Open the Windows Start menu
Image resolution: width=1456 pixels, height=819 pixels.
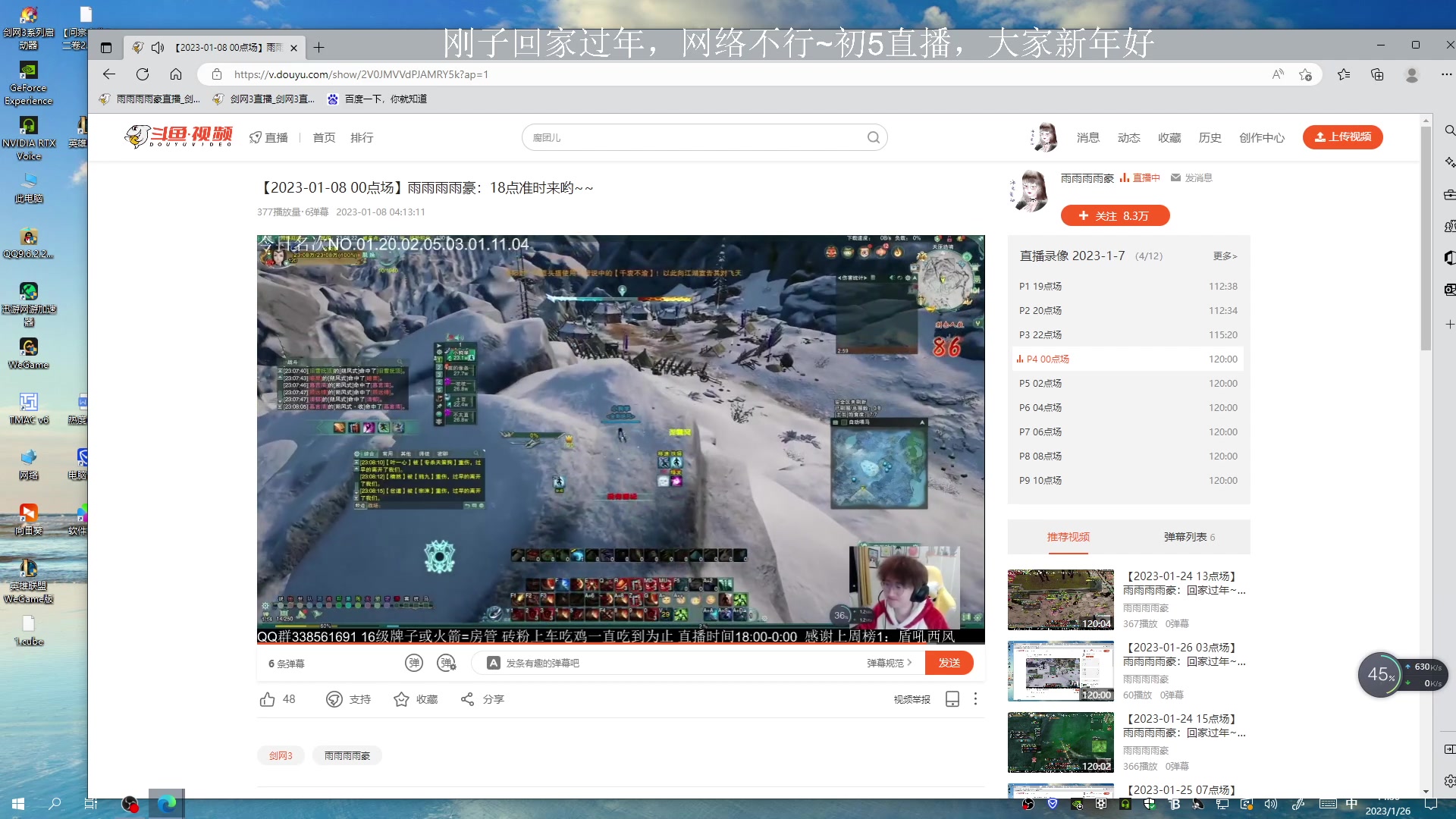[18, 804]
